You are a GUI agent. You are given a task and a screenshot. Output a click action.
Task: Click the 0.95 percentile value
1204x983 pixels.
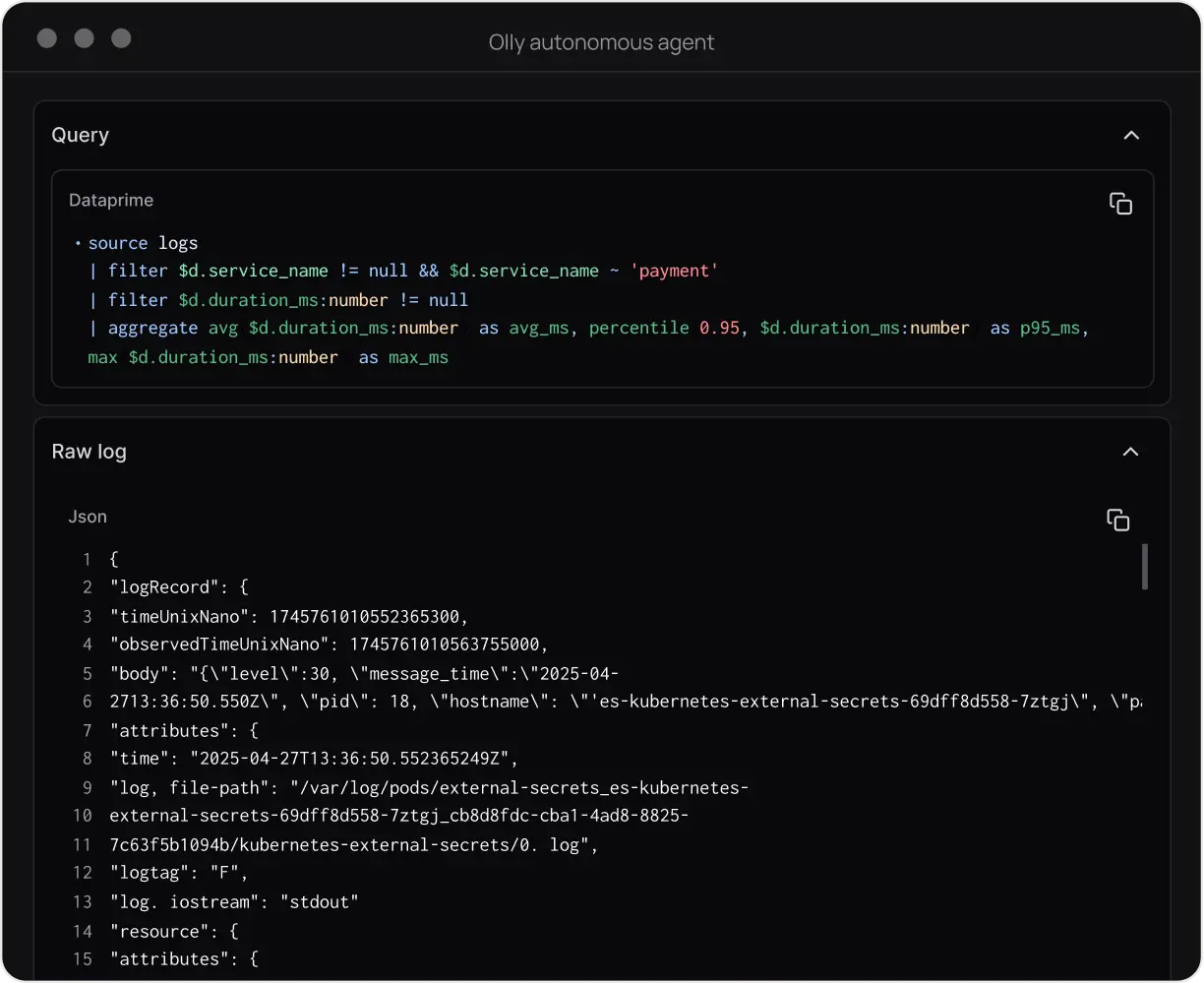719,328
